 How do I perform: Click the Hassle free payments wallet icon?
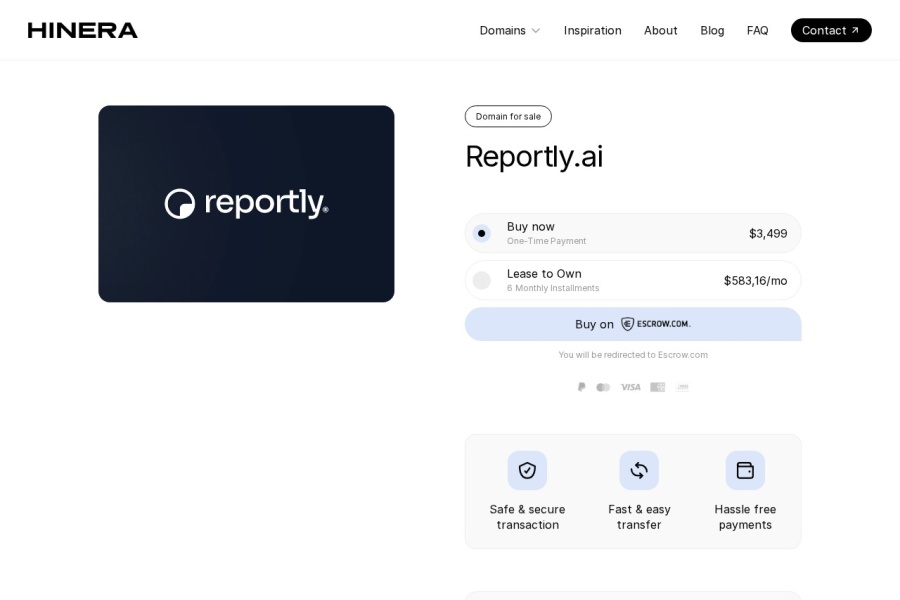(x=745, y=471)
